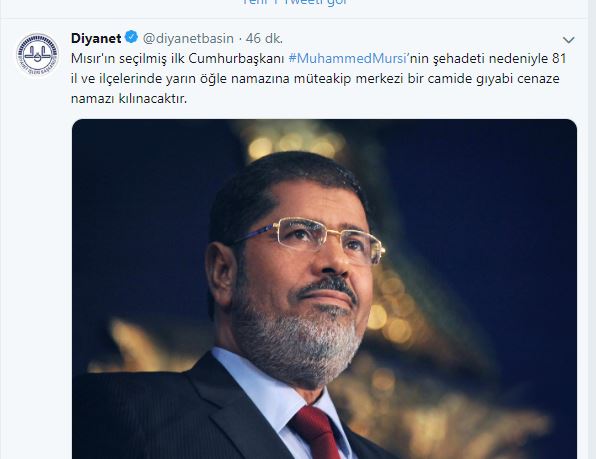596x459 pixels.
Task: Open the #MuhammedMursi hashtag link
Action: point(348,59)
